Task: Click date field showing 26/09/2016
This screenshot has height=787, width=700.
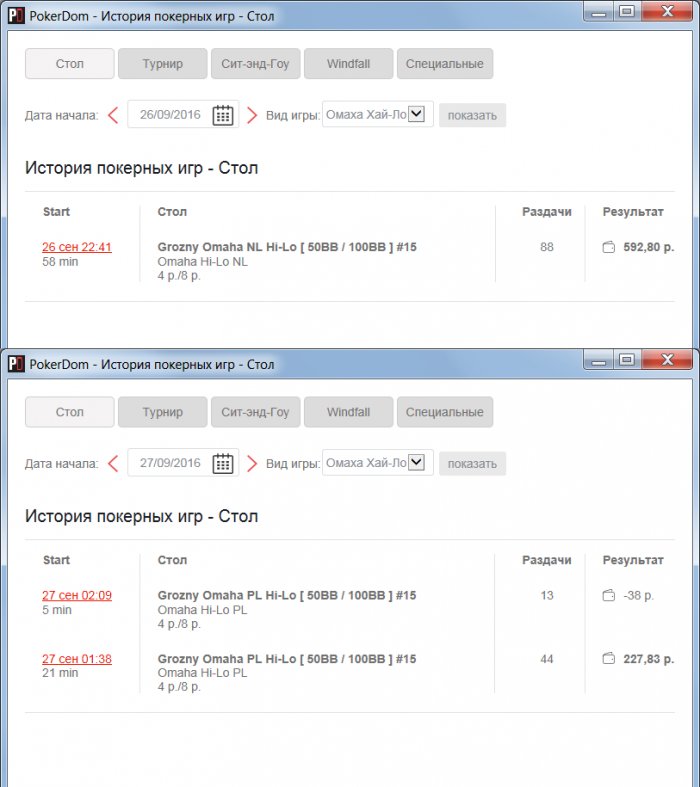Action: click(183, 114)
